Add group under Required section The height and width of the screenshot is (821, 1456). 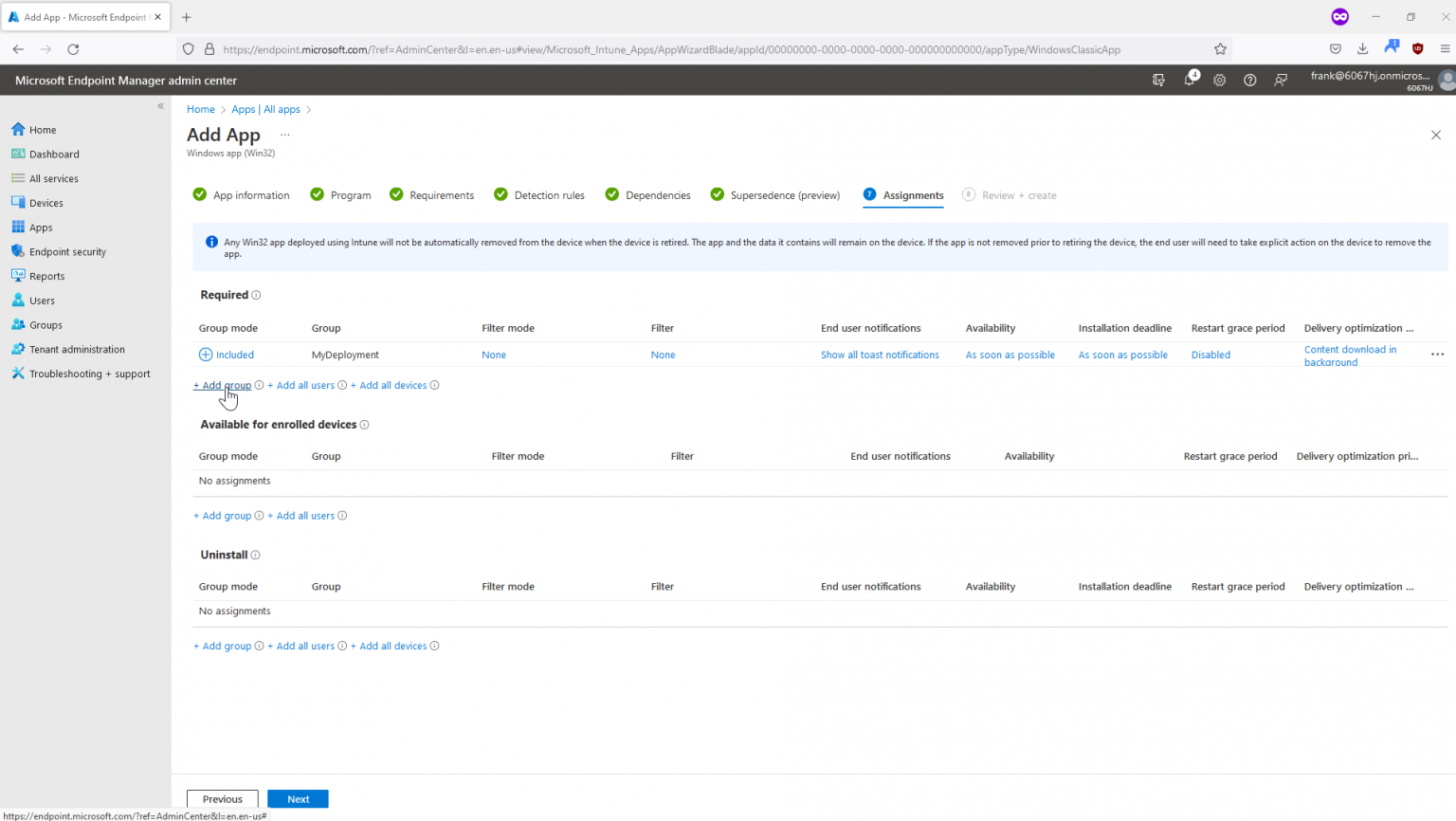pyautogui.click(x=223, y=385)
